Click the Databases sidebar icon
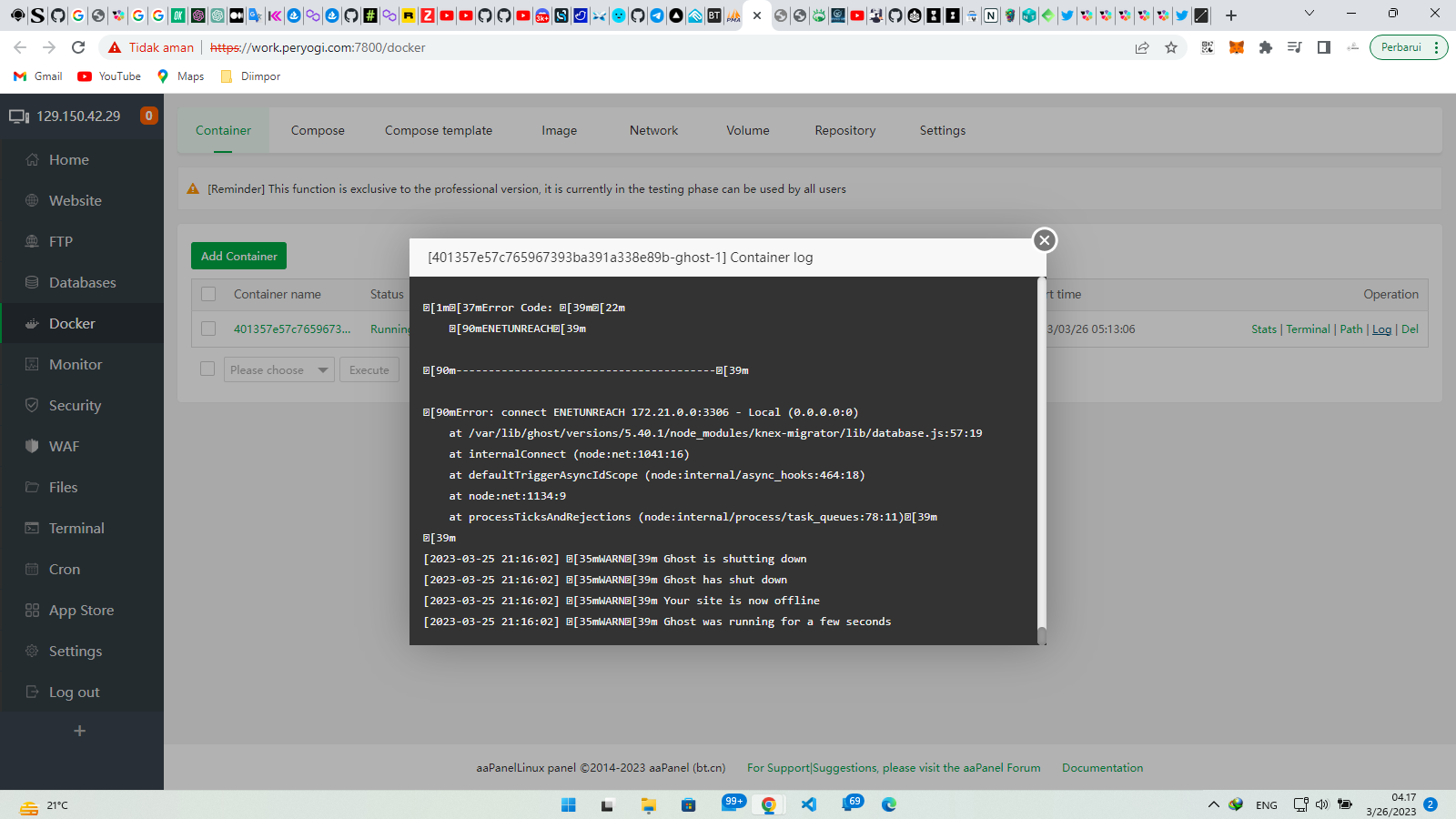The image size is (1456, 819). click(x=32, y=283)
